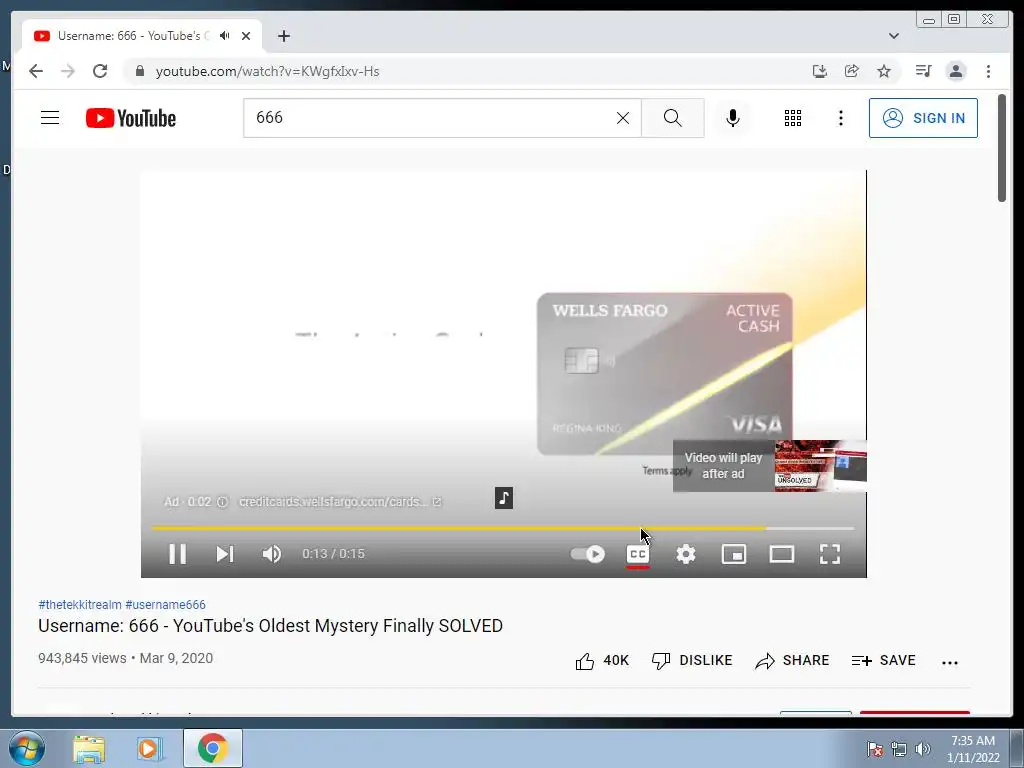This screenshot has width=1024, height=768.
Task: Open YouTube settings three-dot menu
Action: coord(840,118)
